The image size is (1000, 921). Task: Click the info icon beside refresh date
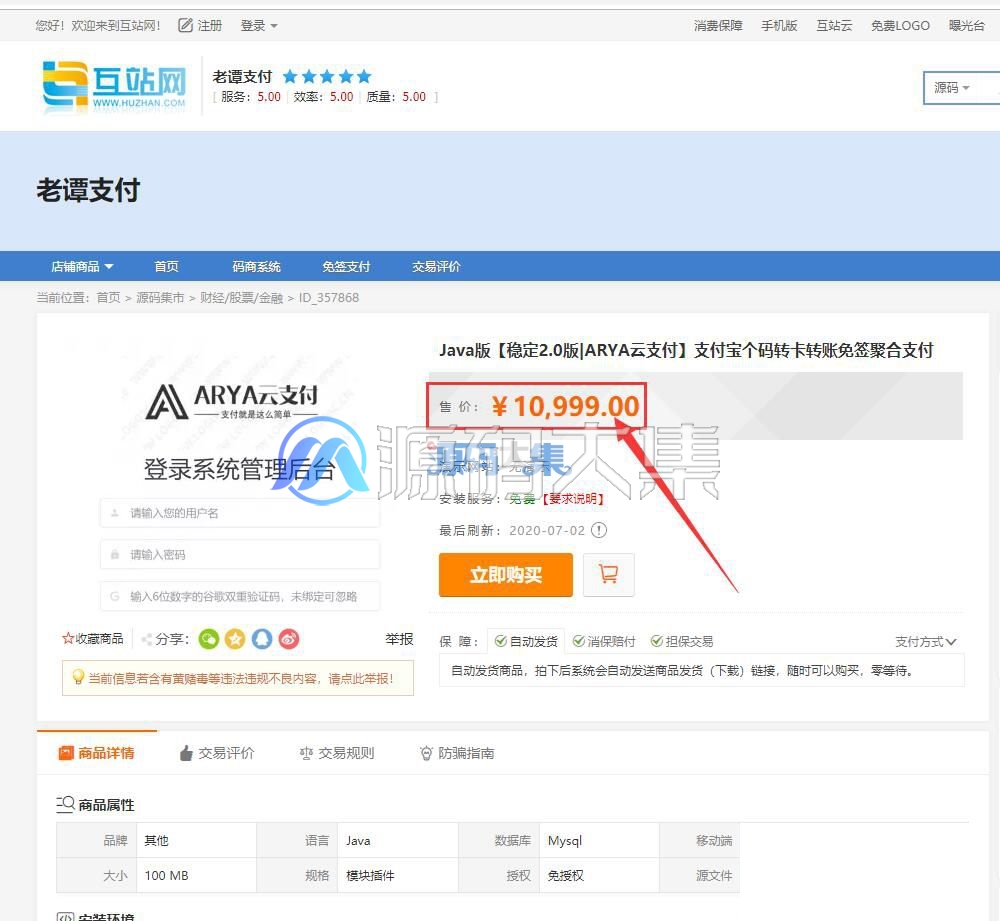599,530
